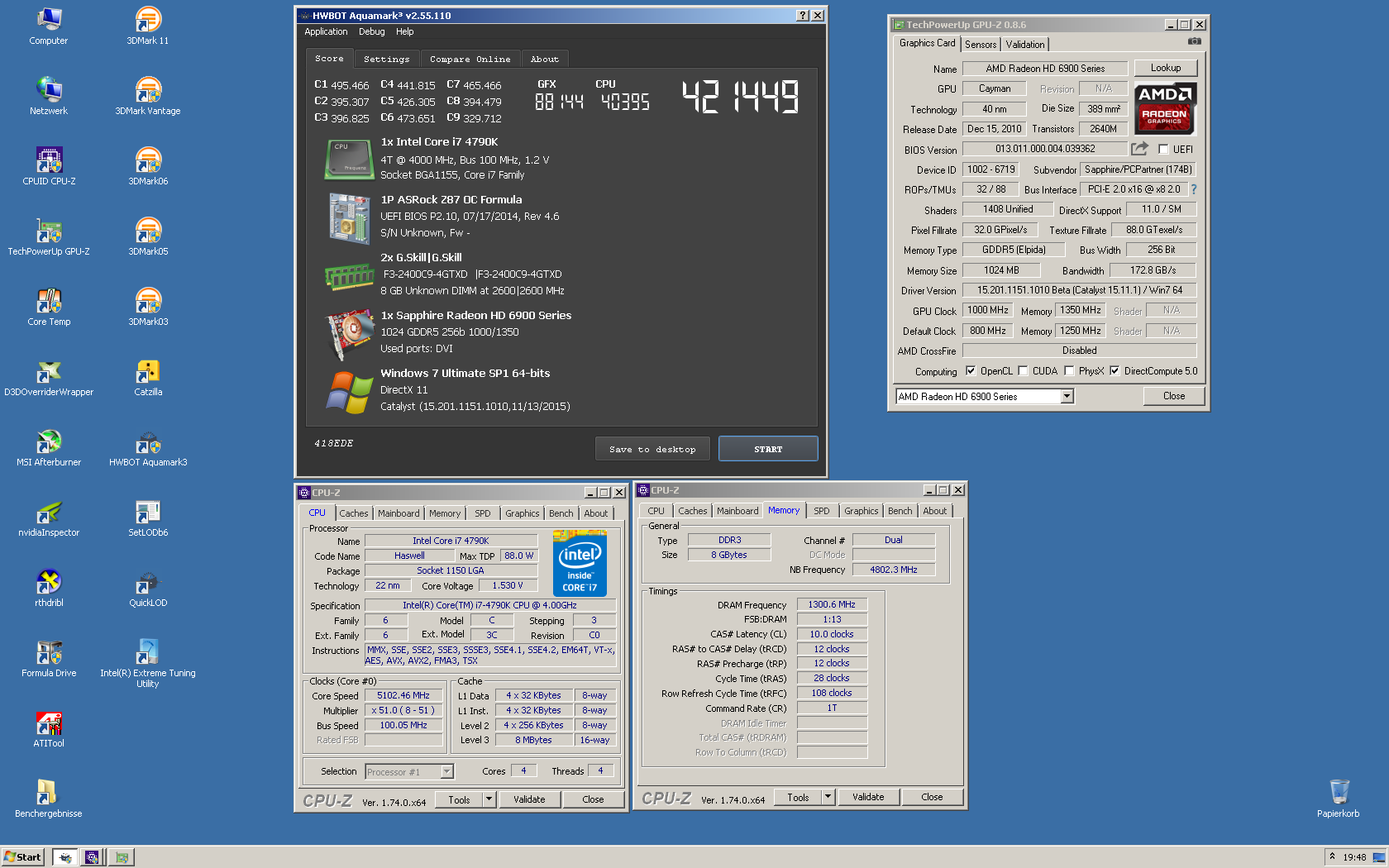This screenshot has width=1389, height=868.
Task: Switch to SPD tab in CPU-Z Memory window
Action: (x=821, y=511)
